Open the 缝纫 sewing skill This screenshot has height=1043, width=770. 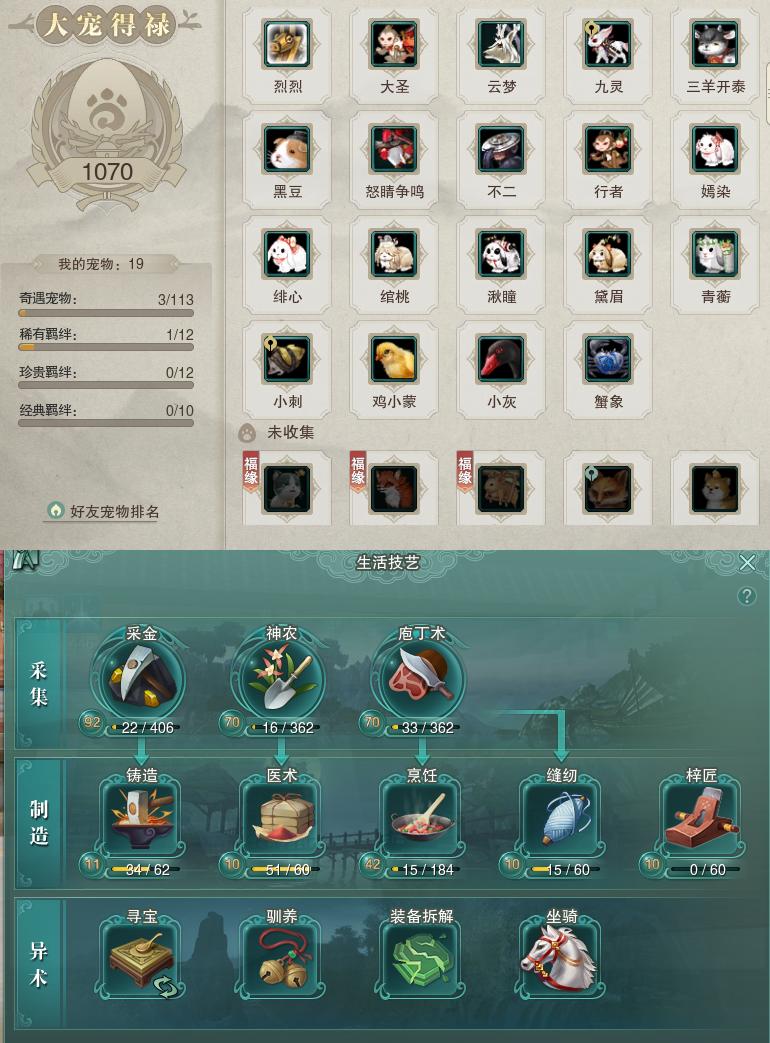pos(562,818)
